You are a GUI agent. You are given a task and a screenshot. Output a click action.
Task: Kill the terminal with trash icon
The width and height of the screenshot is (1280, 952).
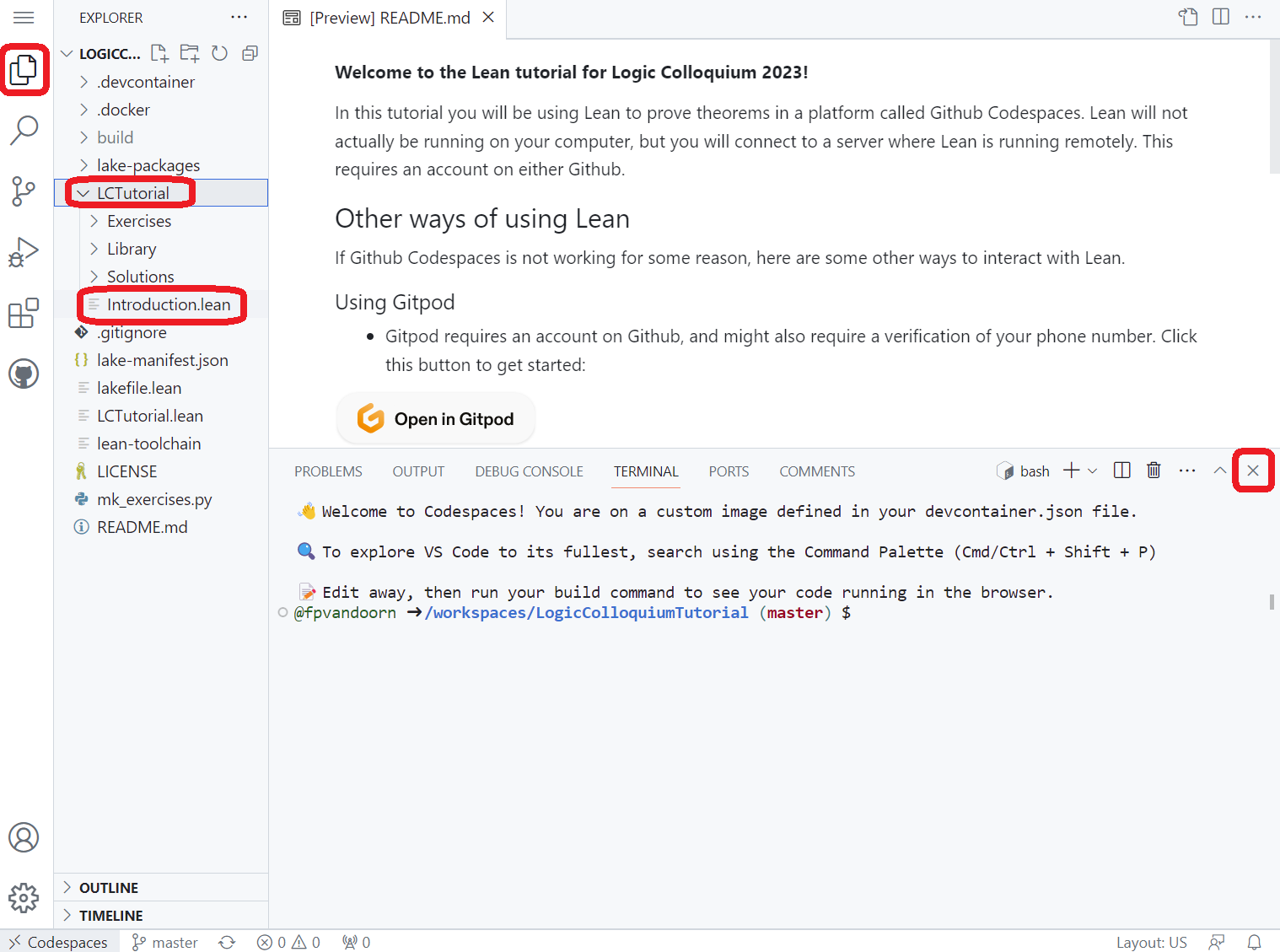(x=1154, y=471)
